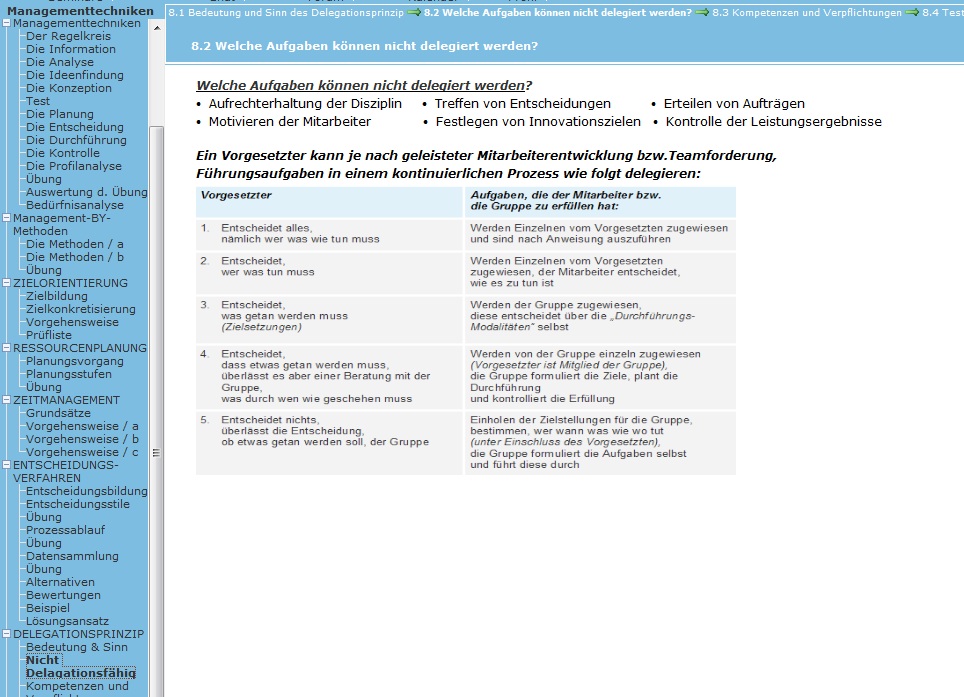Select Vorgehensweise / a
The width and height of the screenshot is (964, 697).
(x=82, y=426)
